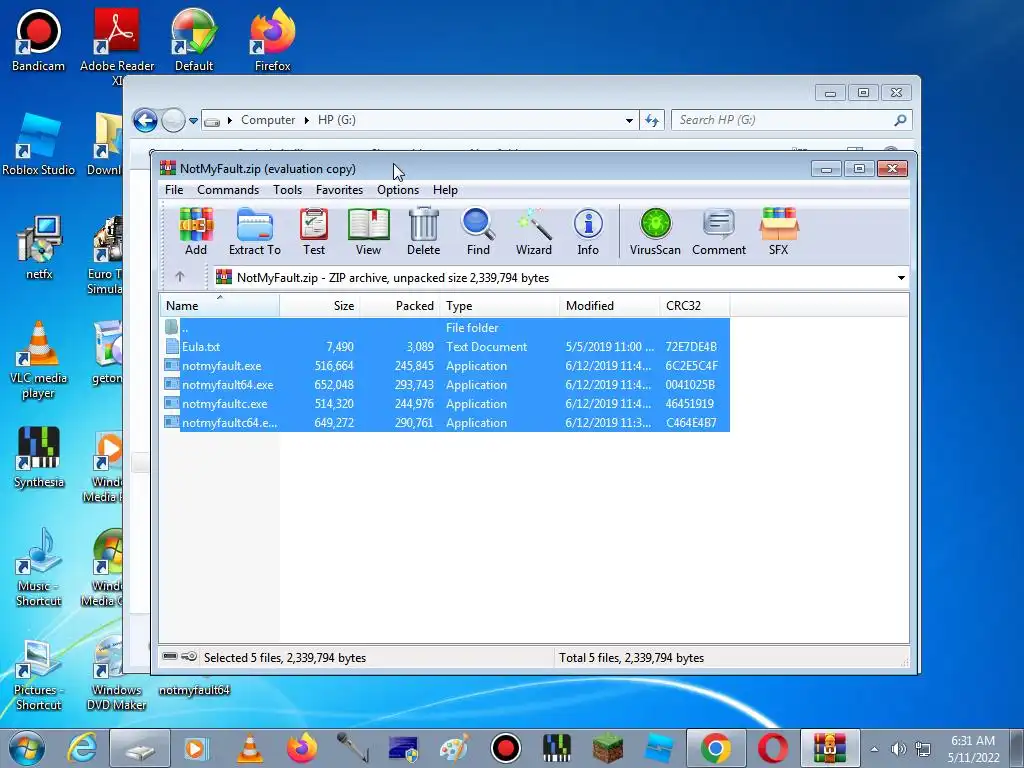The height and width of the screenshot is (768, 1024).
Task: Click the key icon in WinRAR status bar
Action: click(189, 656)
